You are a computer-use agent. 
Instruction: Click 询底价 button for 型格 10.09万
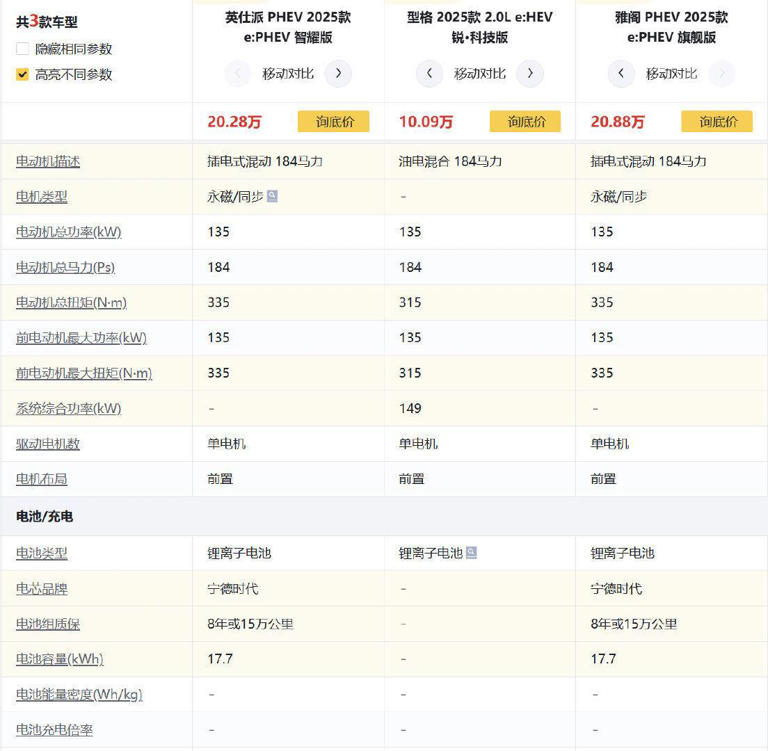tap(525, 121)
